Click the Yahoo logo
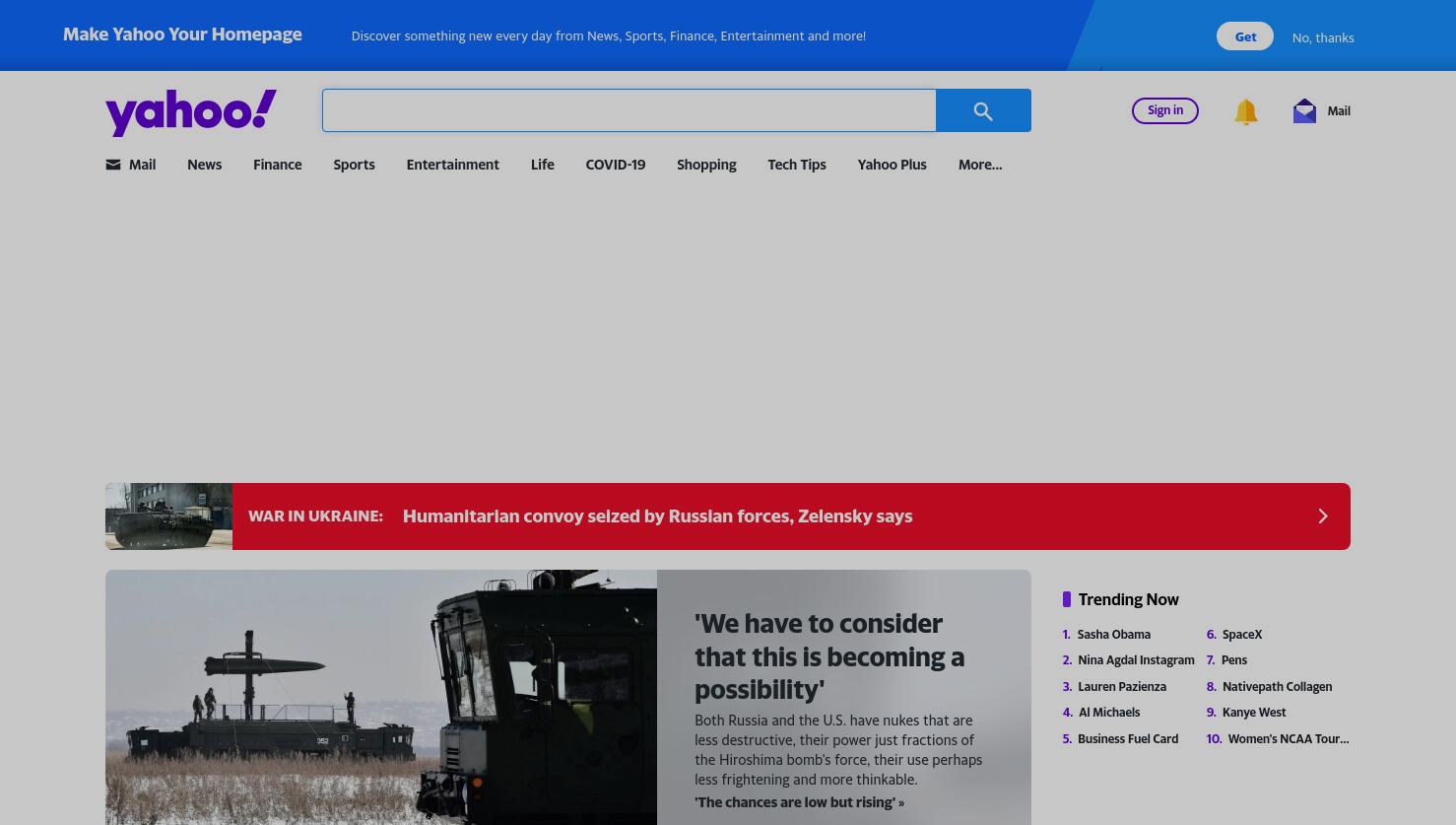1456x825 pixels. click(x=191, y=112)
